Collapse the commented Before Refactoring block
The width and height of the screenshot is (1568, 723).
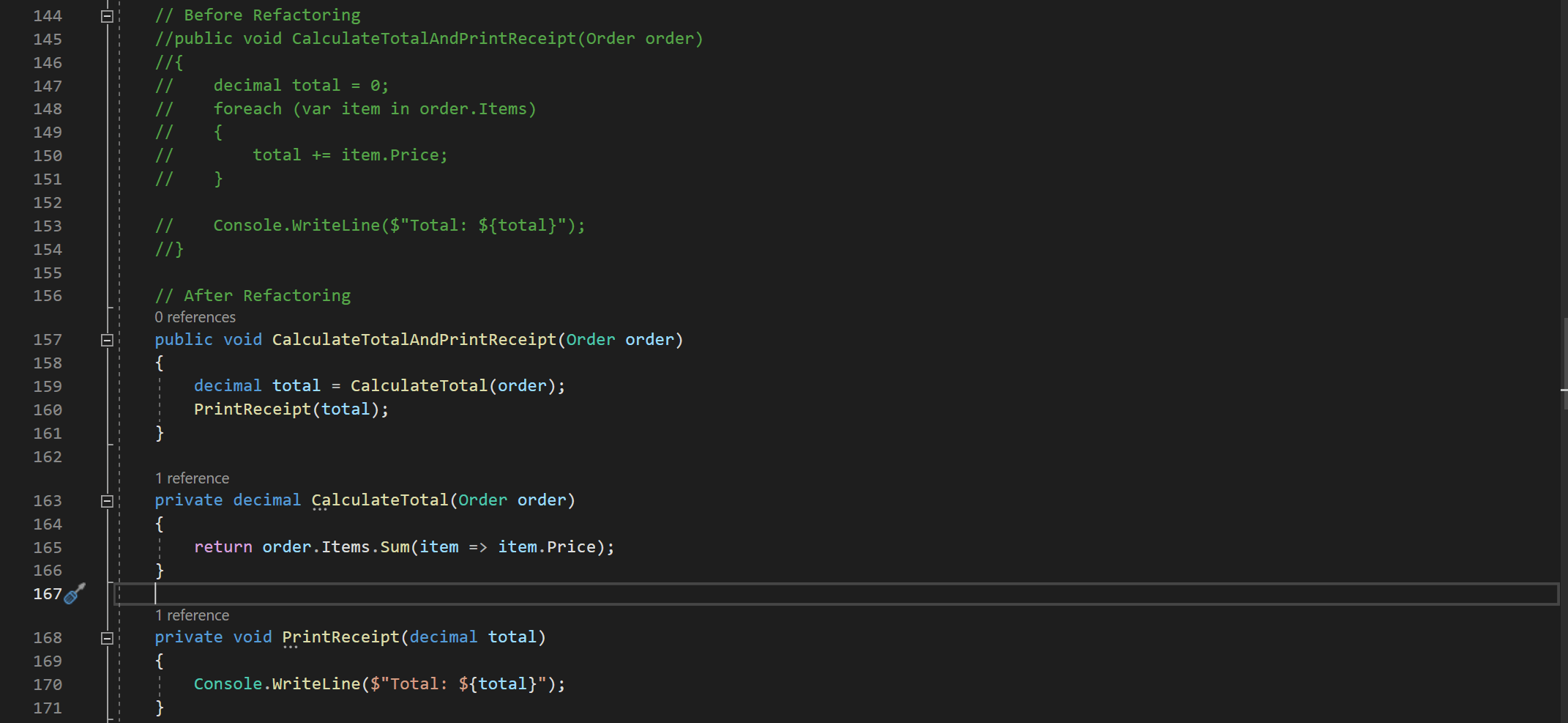point(107,14)
